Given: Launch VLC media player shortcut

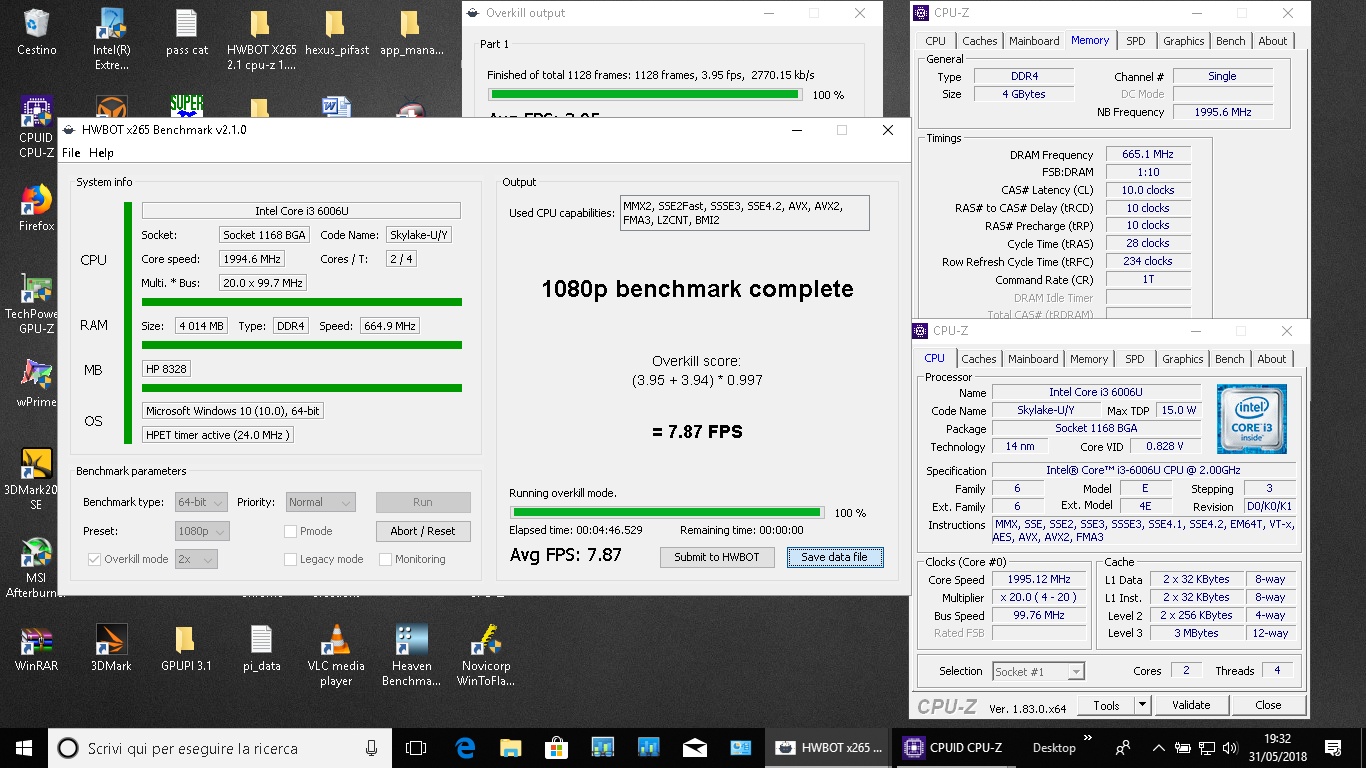Looking at the screenshot, I should click(335, 655).
